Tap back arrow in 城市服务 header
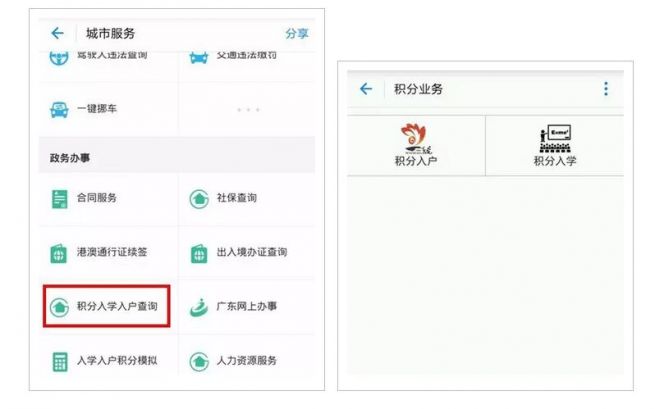 coord(56,33)
